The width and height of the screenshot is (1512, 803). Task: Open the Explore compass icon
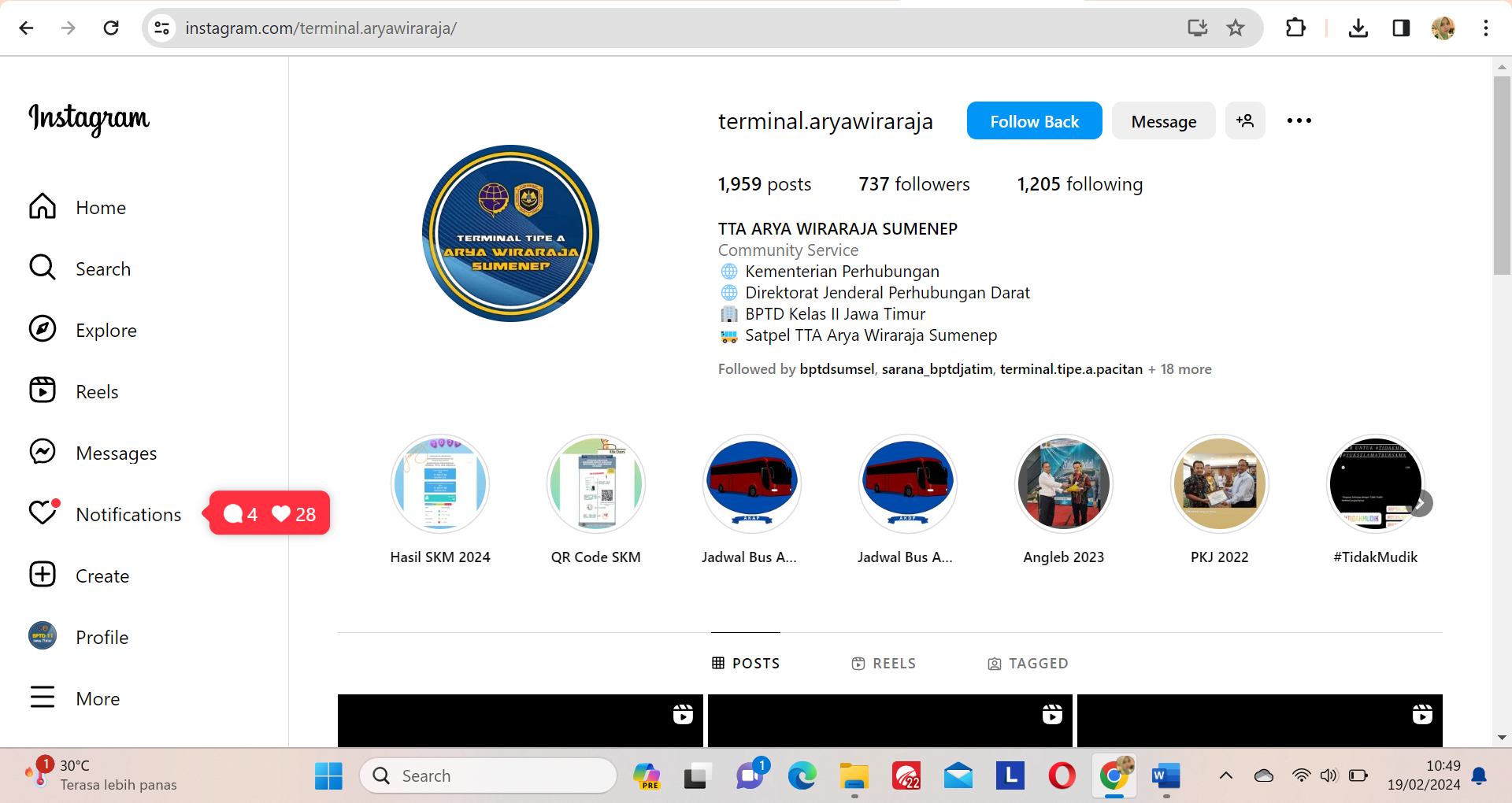[x=43, y=329]
